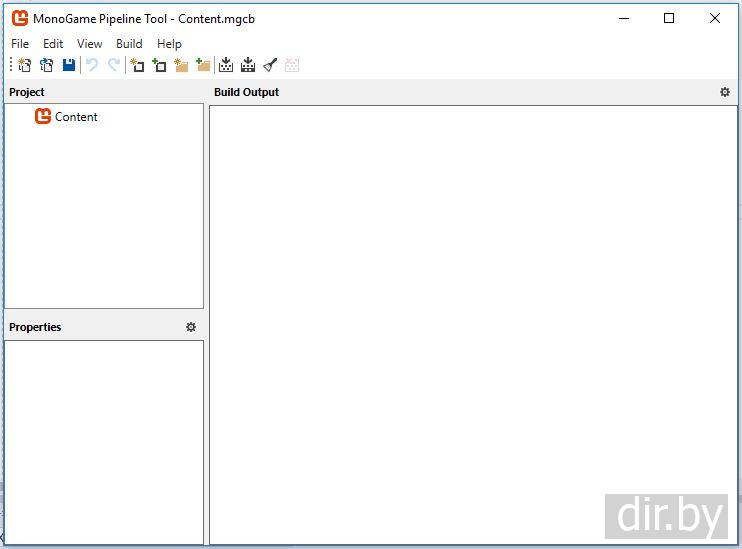
Task: Open the View menu
Action: click(89, 44)
